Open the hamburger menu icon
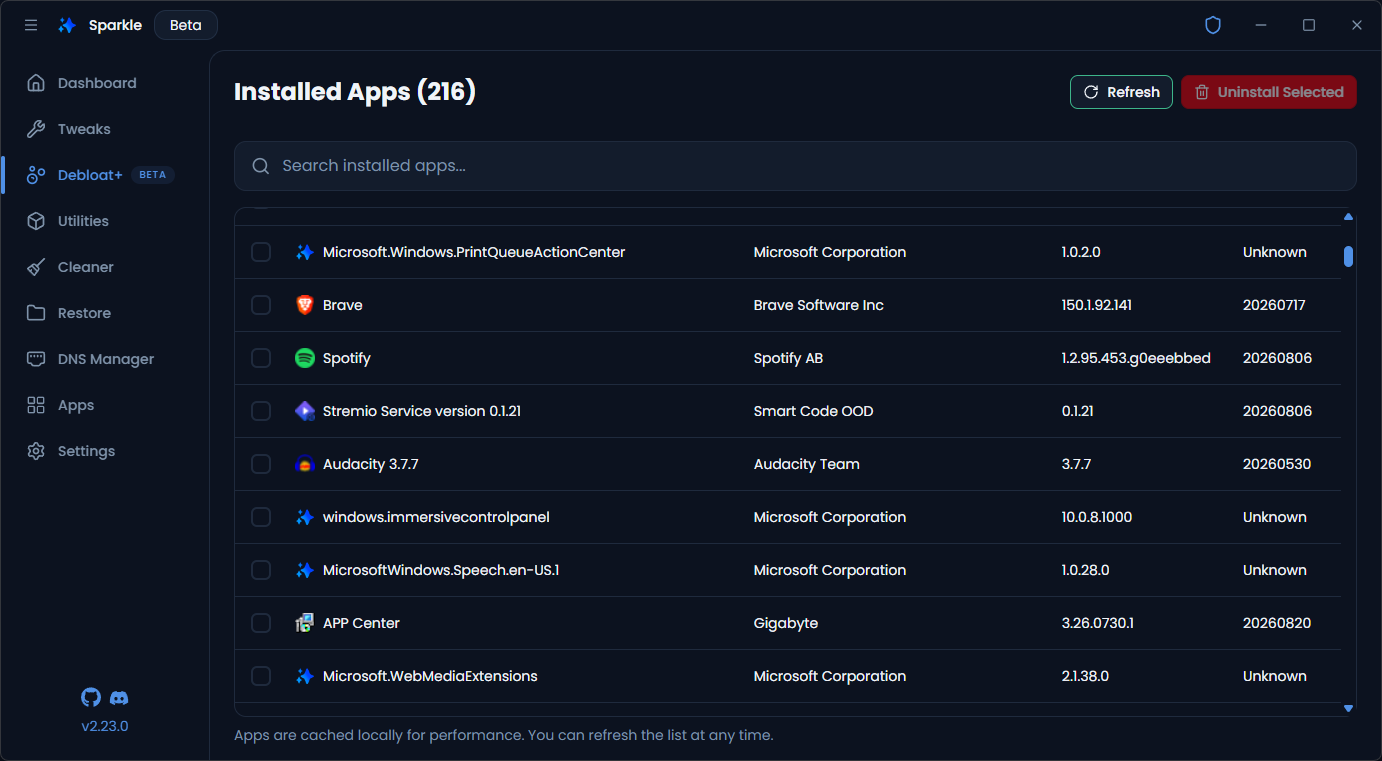Image resolution: width=1382 pixels, height=761 pixels. pyautogui.click(x=31, y=25)
